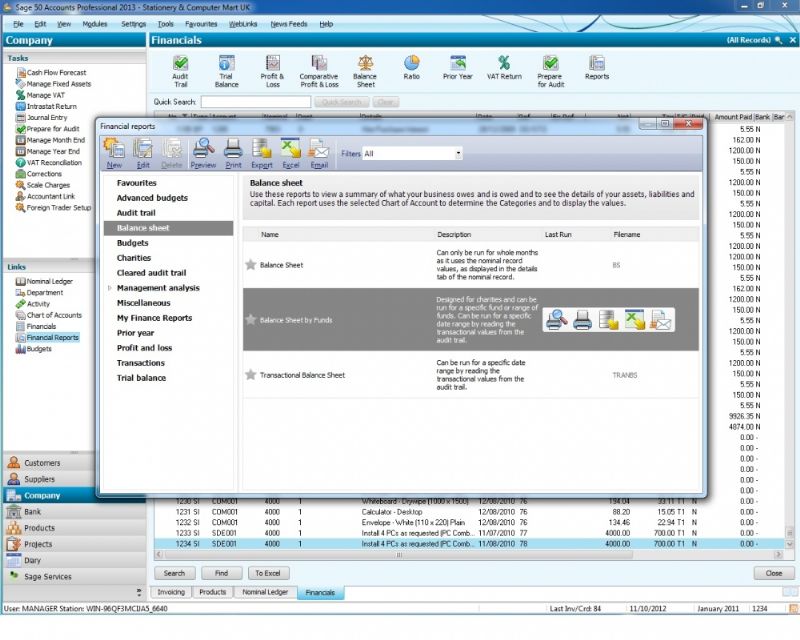Click Prepare for Audit toolbar icon
The height and width of the screenshot is (640, 800).
click(x=551, y=71)
